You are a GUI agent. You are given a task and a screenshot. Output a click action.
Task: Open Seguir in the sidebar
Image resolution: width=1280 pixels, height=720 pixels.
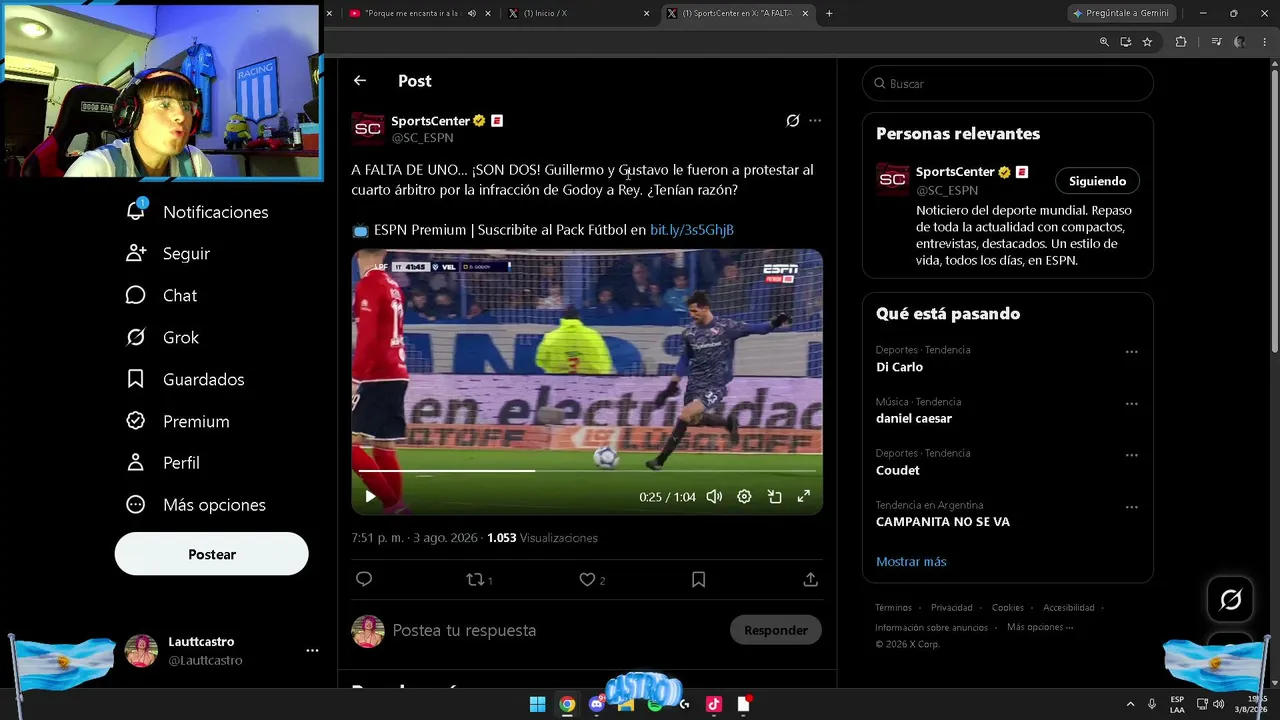(168, 253)
